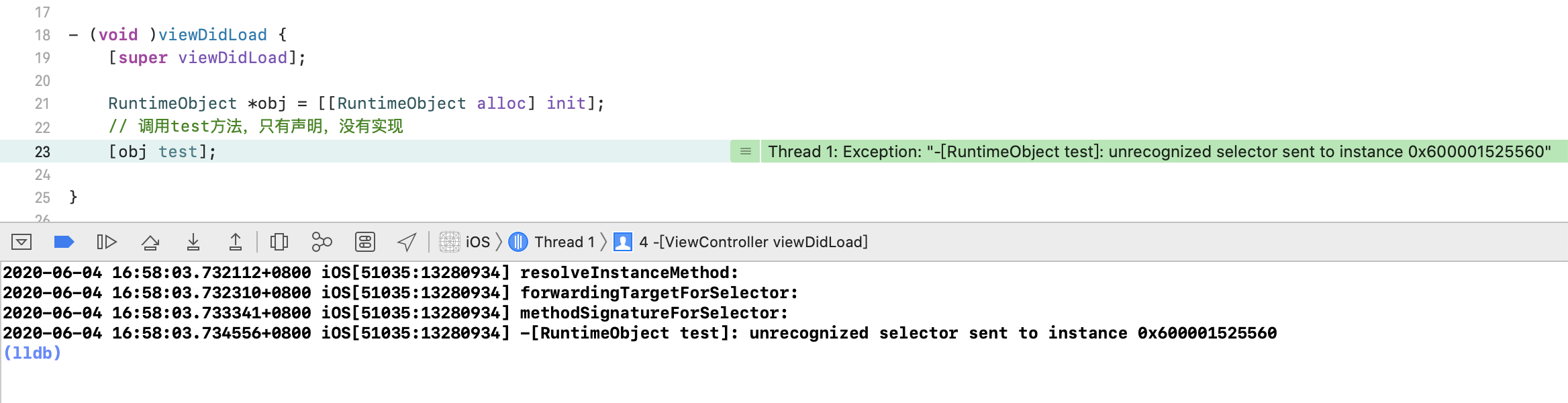Screen dimensions: 1568x403
Task: Click the Thread 1 exception message banner
Action: point(1159,152)
